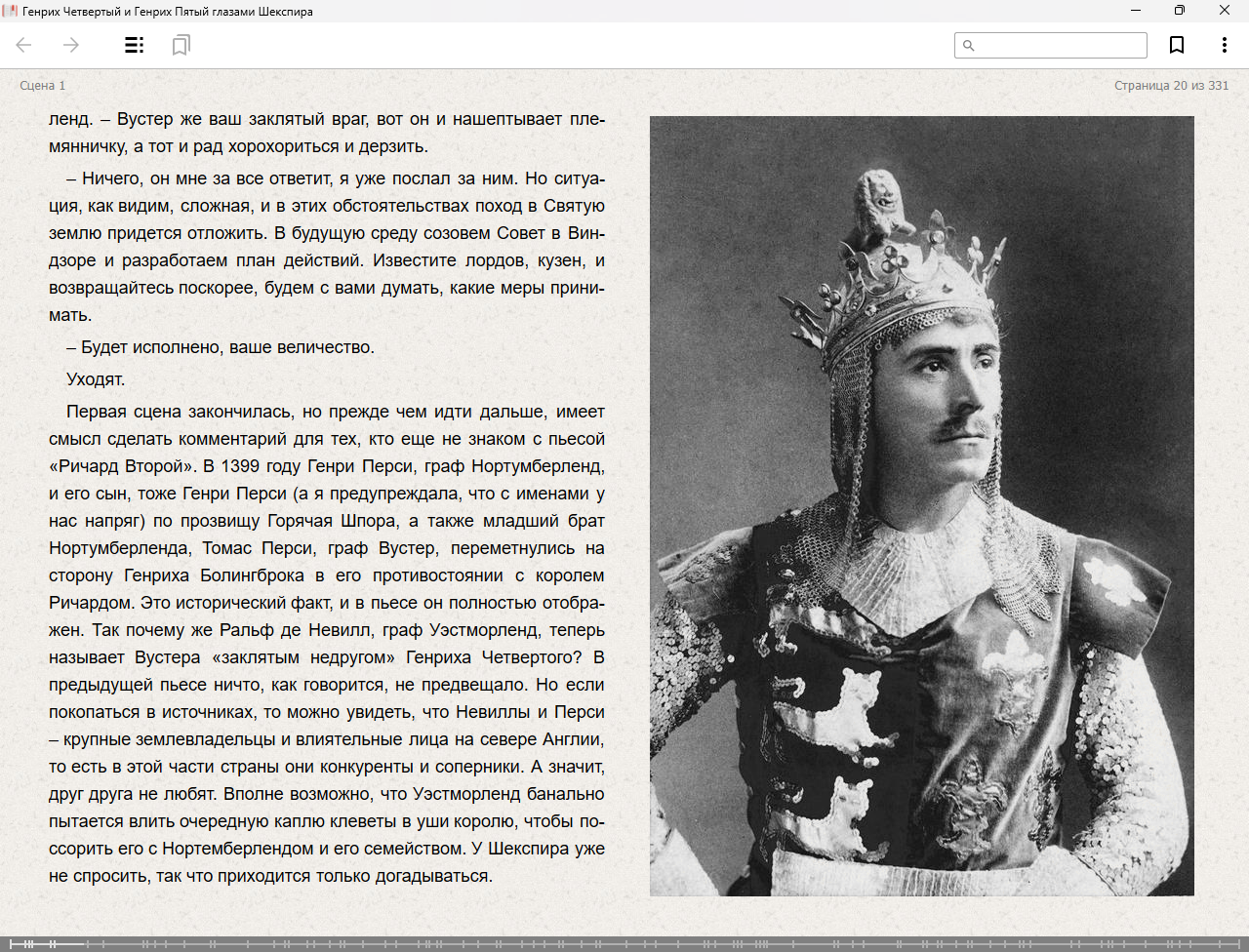Screen dimensions: 1249x952
Task: Go forward using the right arrow
Action: [71, 45]
